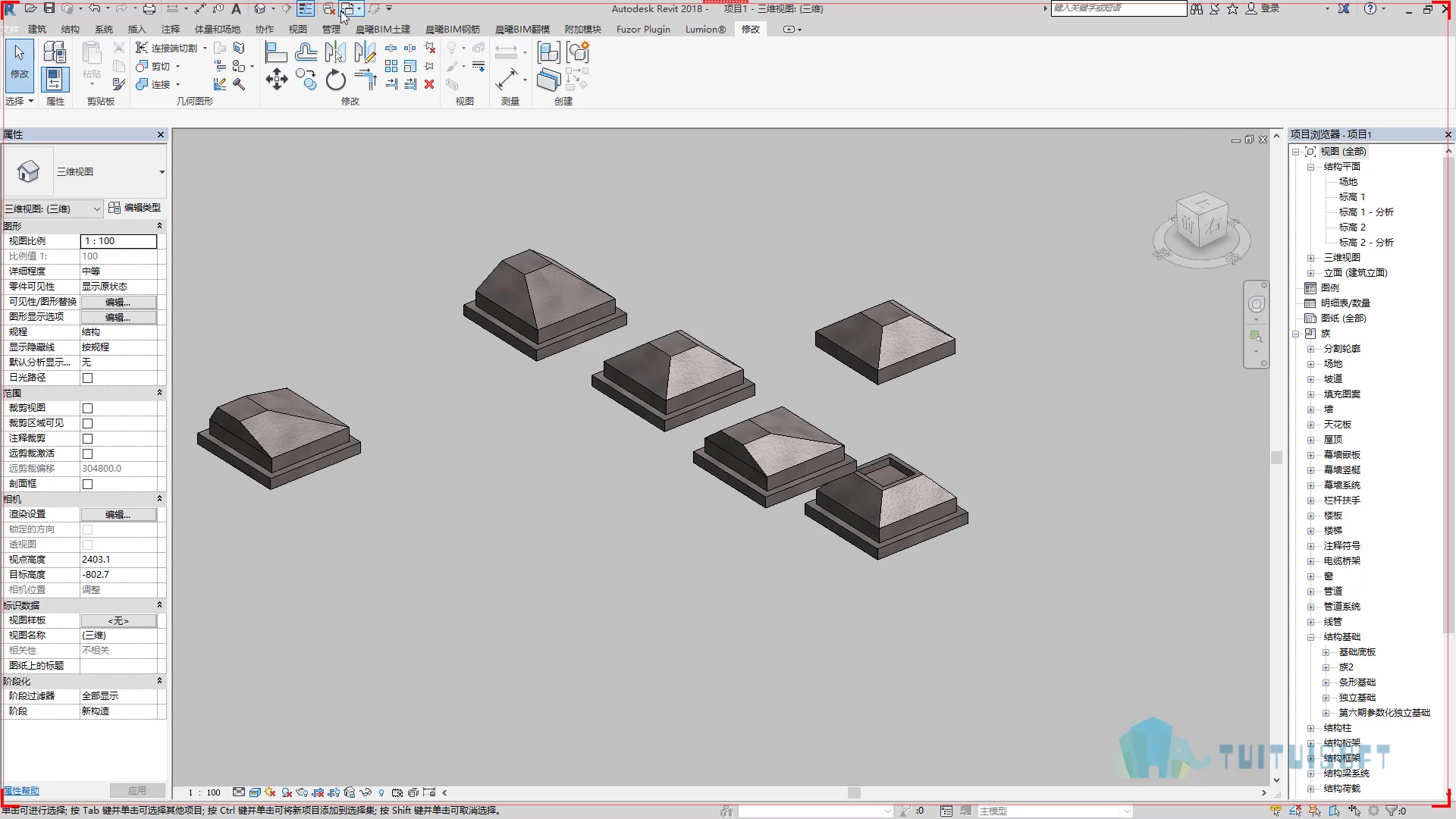Image resolution: width=1456 pixels, height=819 pixels.
Task: Click 编辑 button for 渲染设置
Action: click(118, 514)
